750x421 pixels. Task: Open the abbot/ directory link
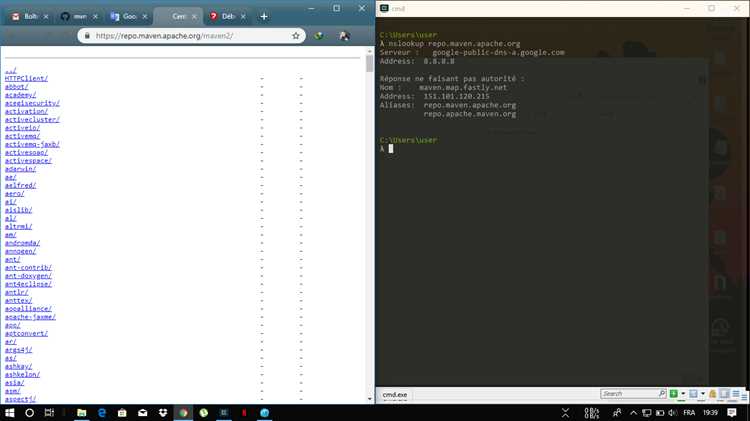[x=16, y=87]
